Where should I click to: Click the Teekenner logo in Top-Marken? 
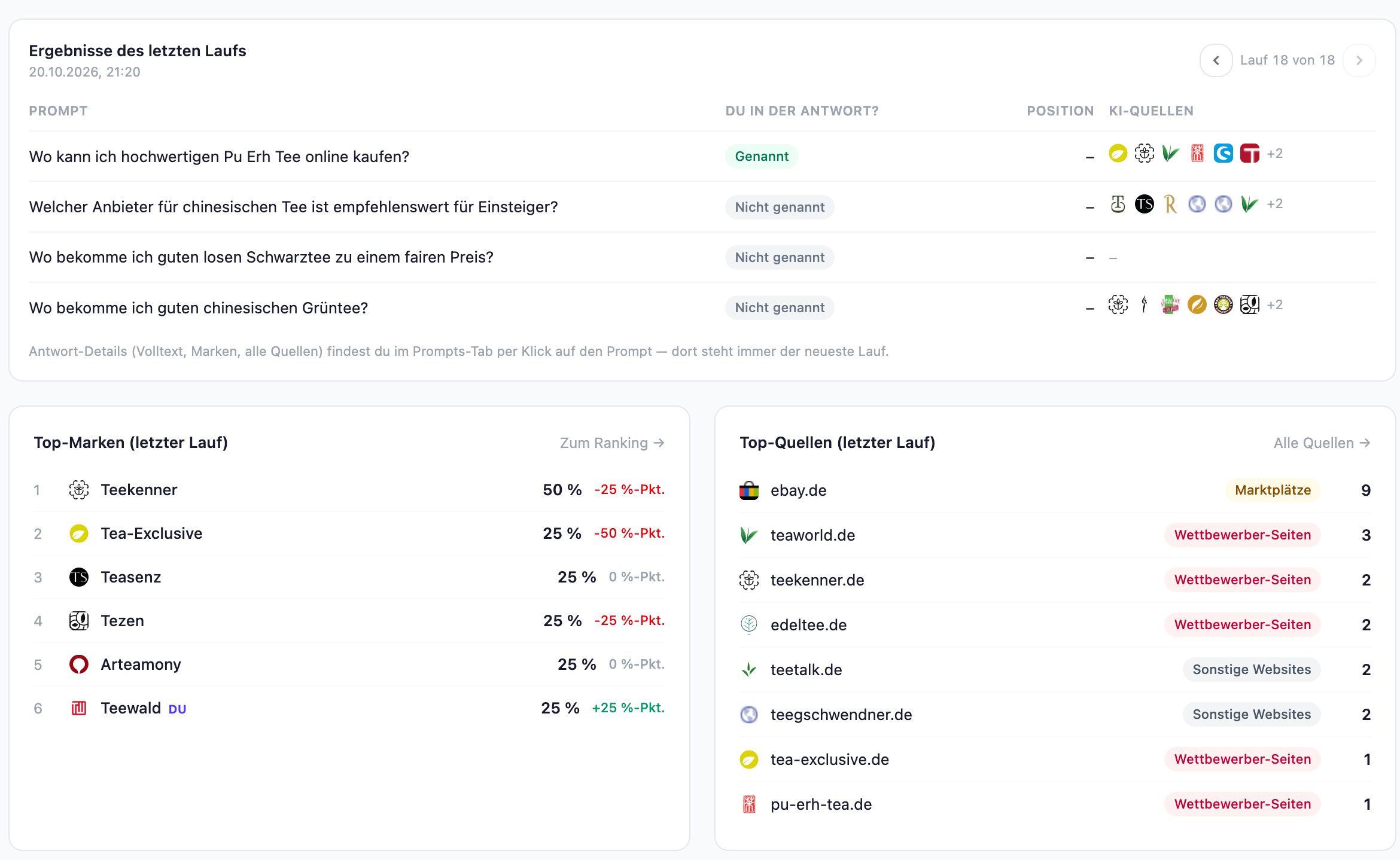(79, 490)
